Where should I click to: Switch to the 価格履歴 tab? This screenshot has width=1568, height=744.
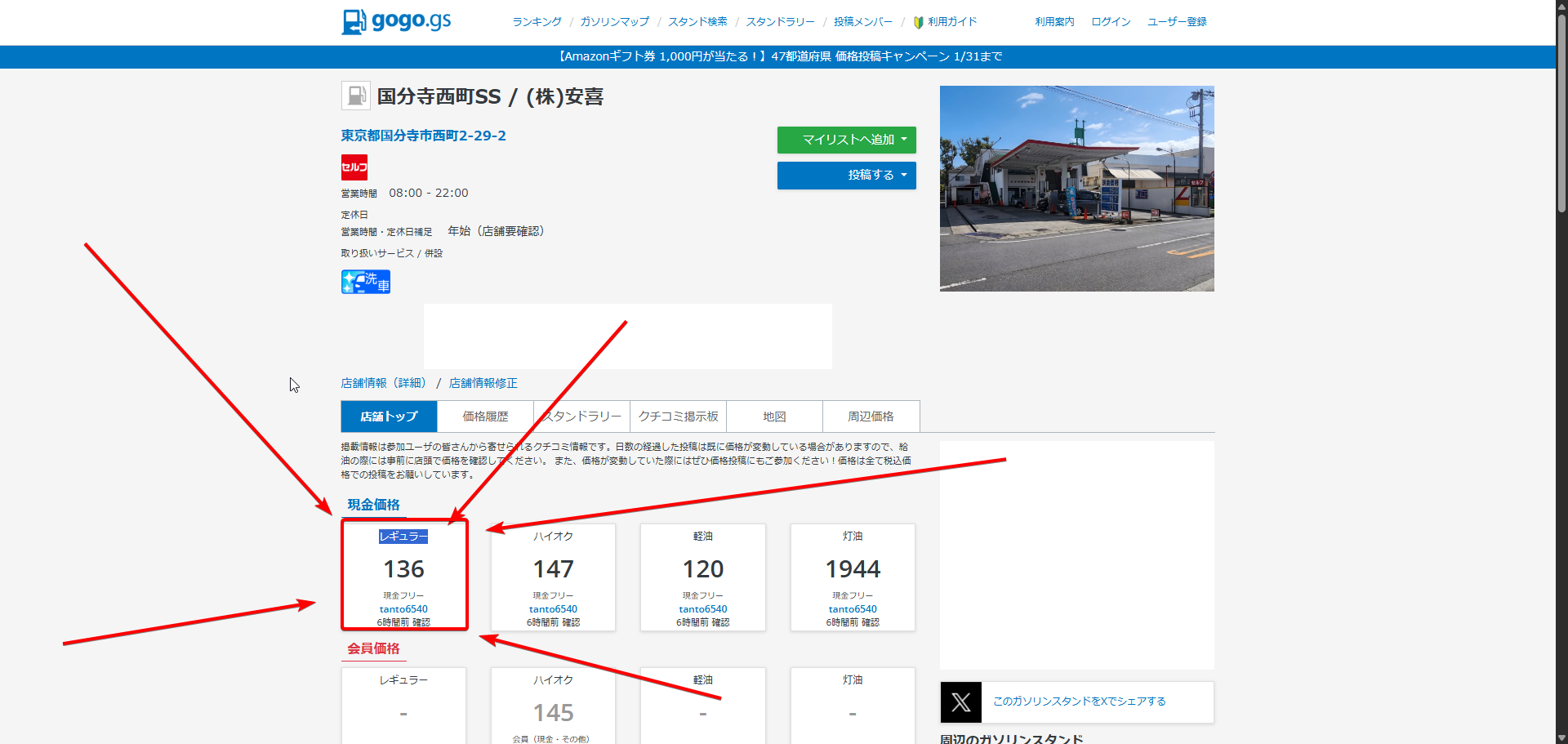(485, 417)
